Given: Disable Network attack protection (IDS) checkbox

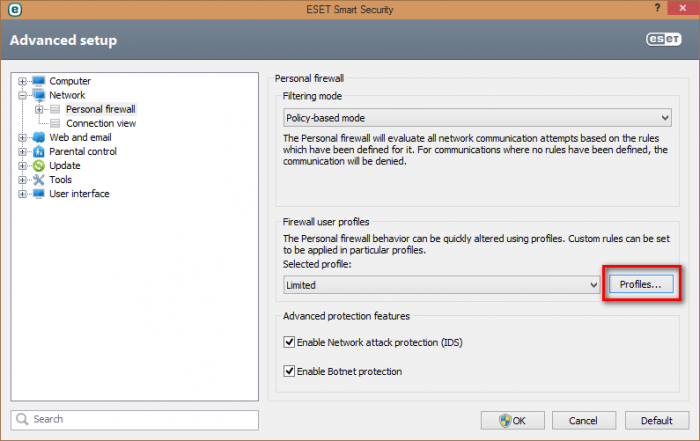Looking at the screenshot, I should (x=291, y=343).
